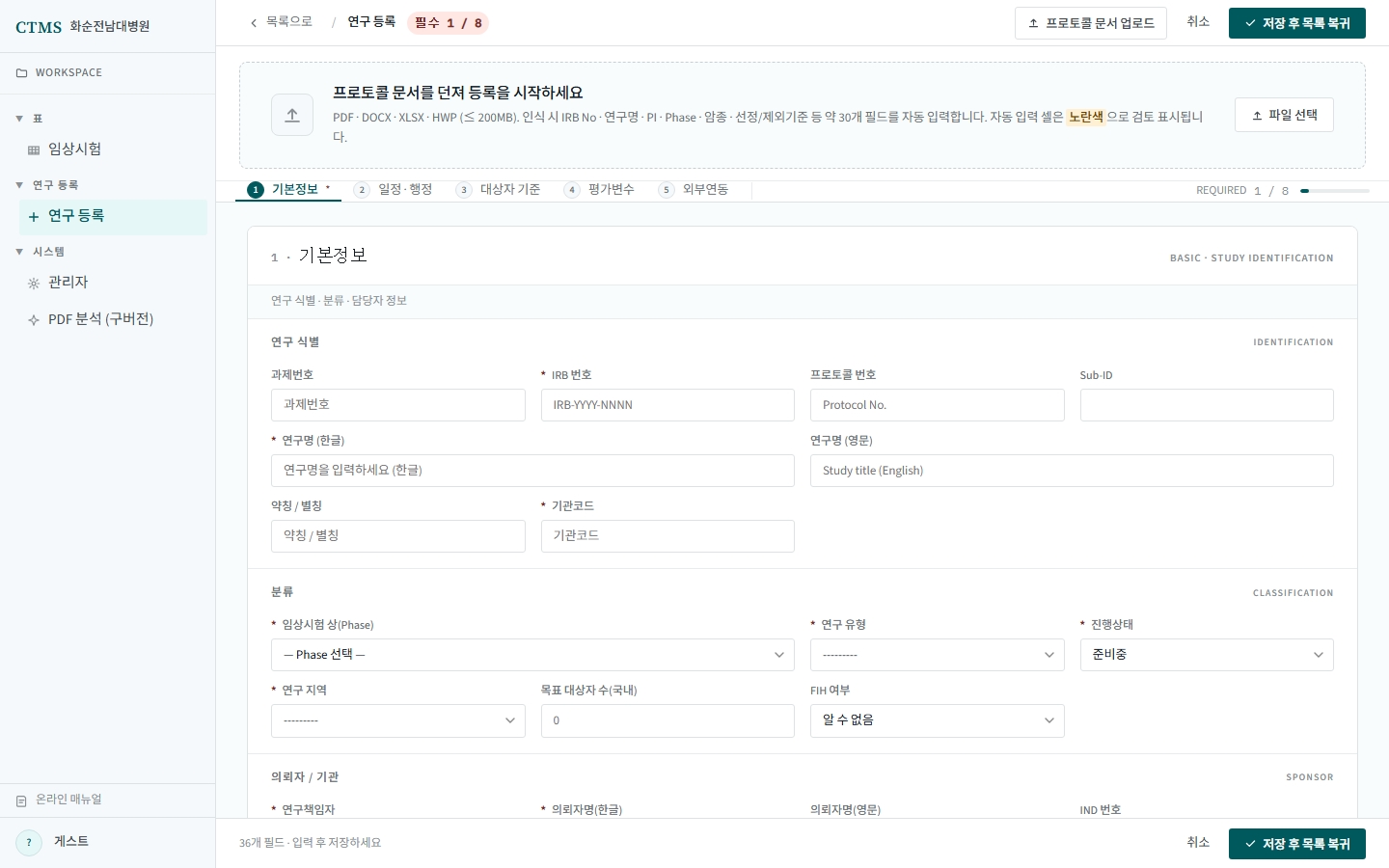Open 관리자 in the sidebar
Image resolution: width=1389 pixels, height=868 pixels.
pos(113,284)
